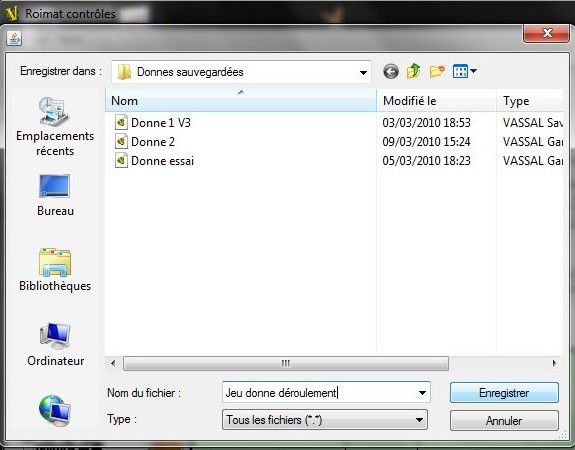The image size is (575, 450).
Task: Open Emplacements récents shortcut
Action: (x=55, y=127)
